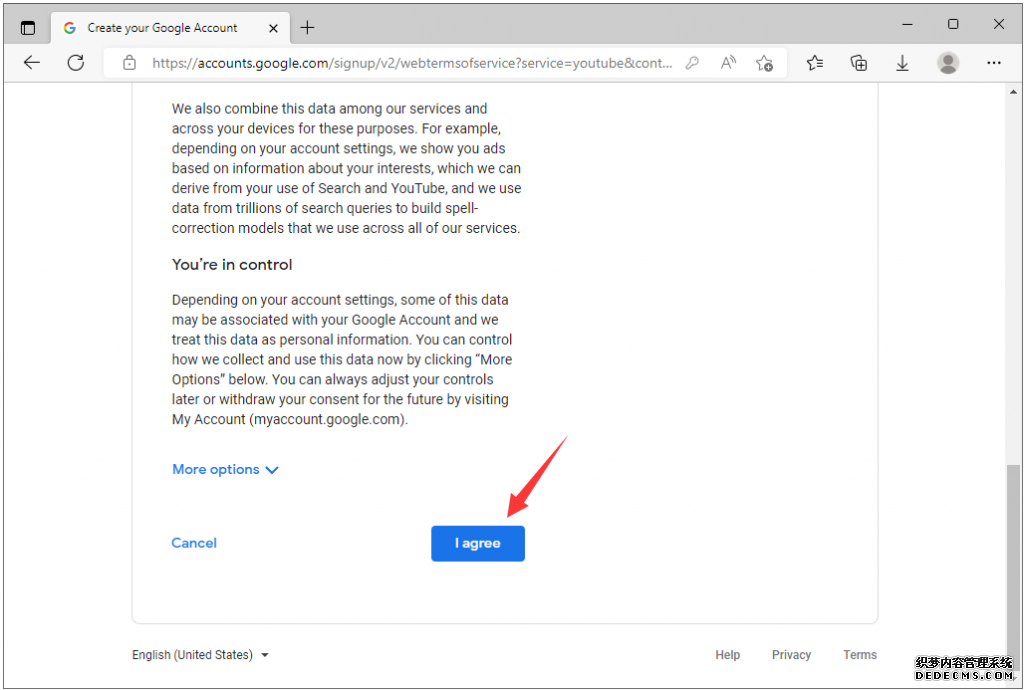Open the Terms footer link
The width and height of the screenshot is (1024, 690).
(x=859, y=655)
